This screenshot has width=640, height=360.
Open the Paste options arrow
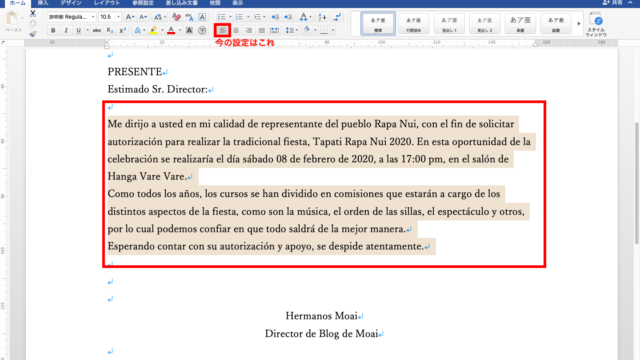click(22, 19)
